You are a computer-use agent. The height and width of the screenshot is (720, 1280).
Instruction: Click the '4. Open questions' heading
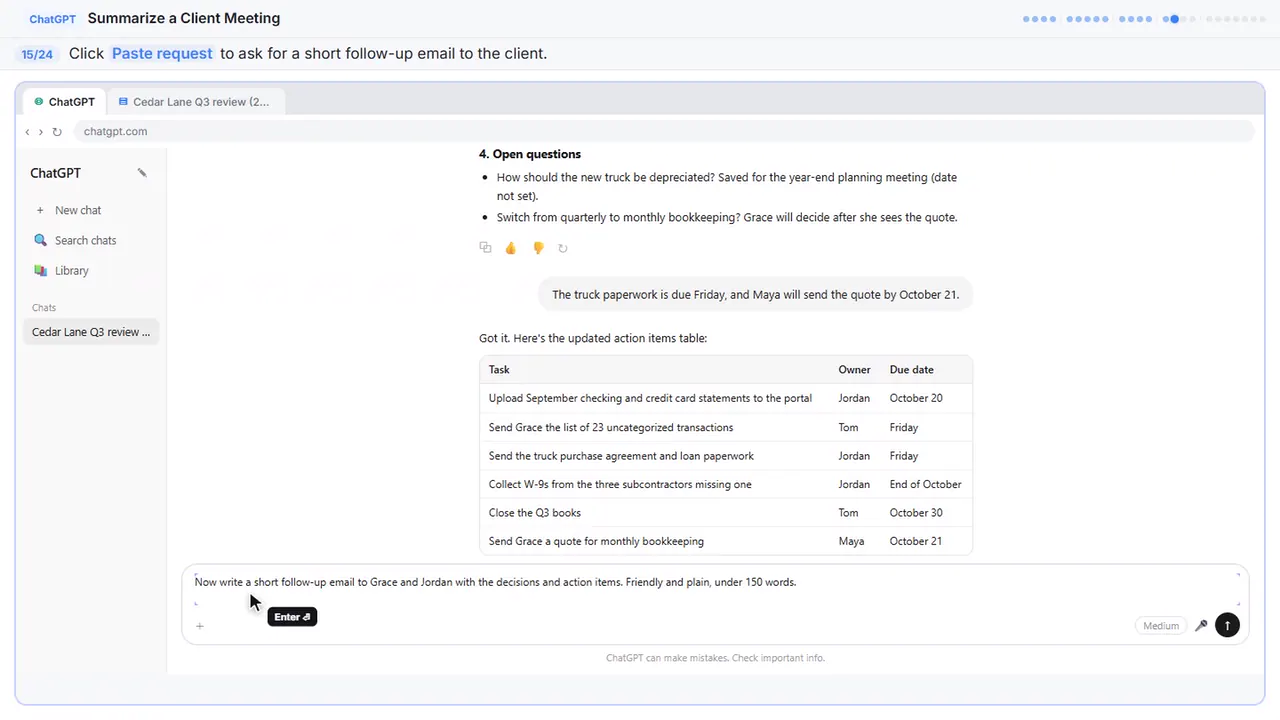tap(530, 154)
